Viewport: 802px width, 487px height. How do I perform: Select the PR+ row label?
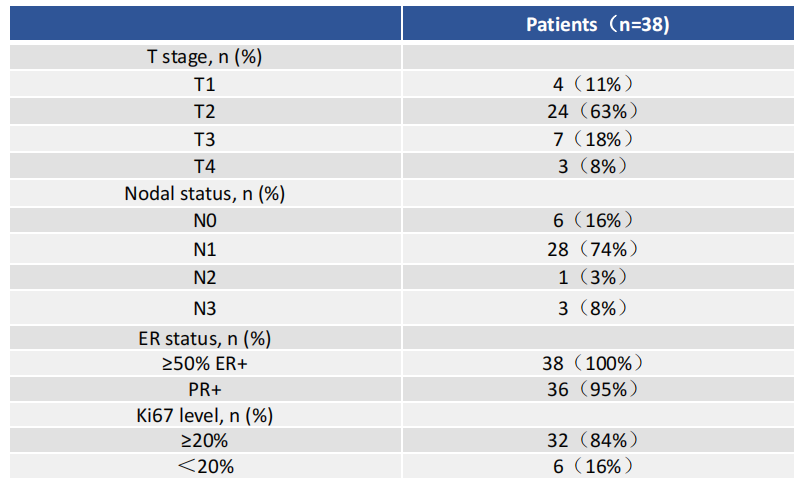204,388
